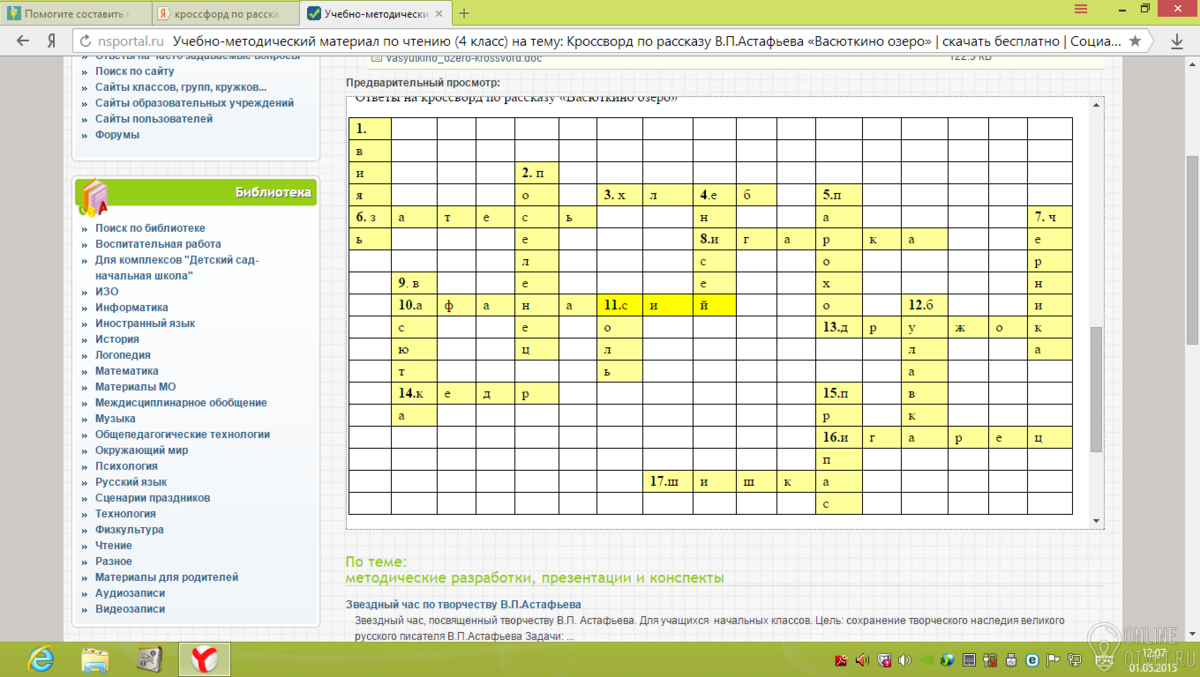This screenshot has height=677, width=1200.
Task: Open the 'Поиск по библиотеке' sidebar link
Action: 150,228
